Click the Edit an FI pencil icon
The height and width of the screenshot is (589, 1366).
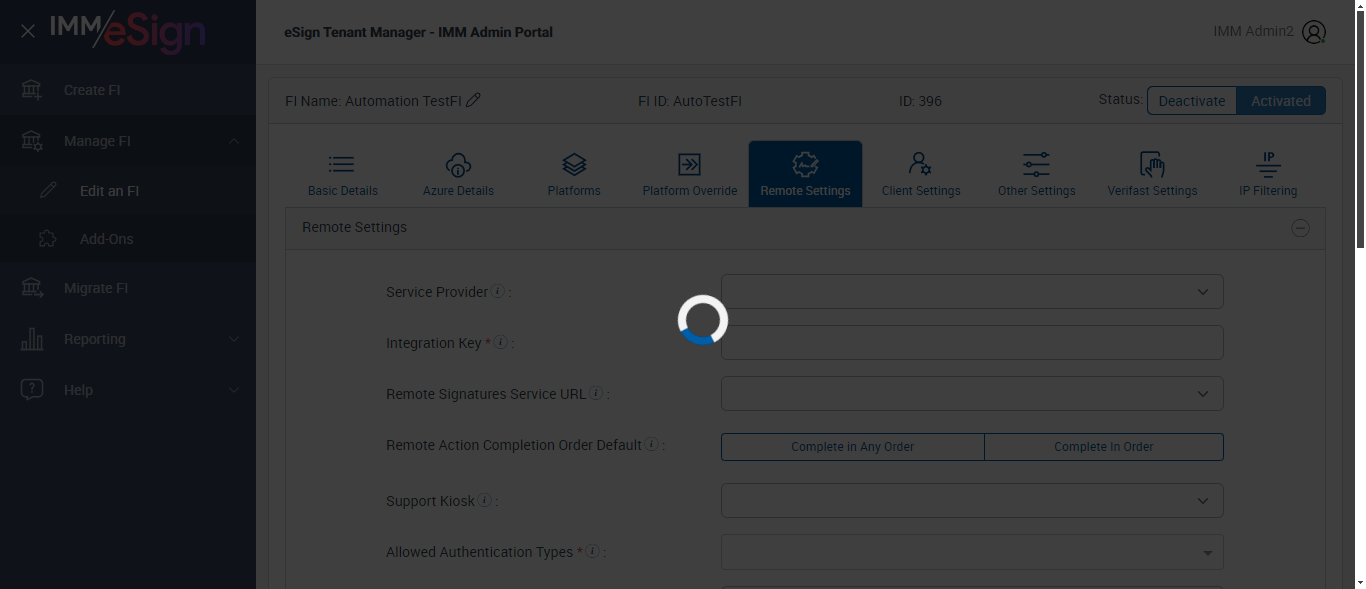[x=47, y=190]
